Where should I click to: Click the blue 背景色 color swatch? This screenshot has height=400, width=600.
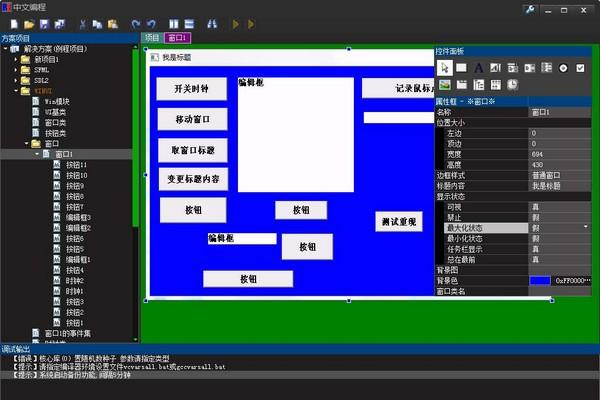point(540,281)
